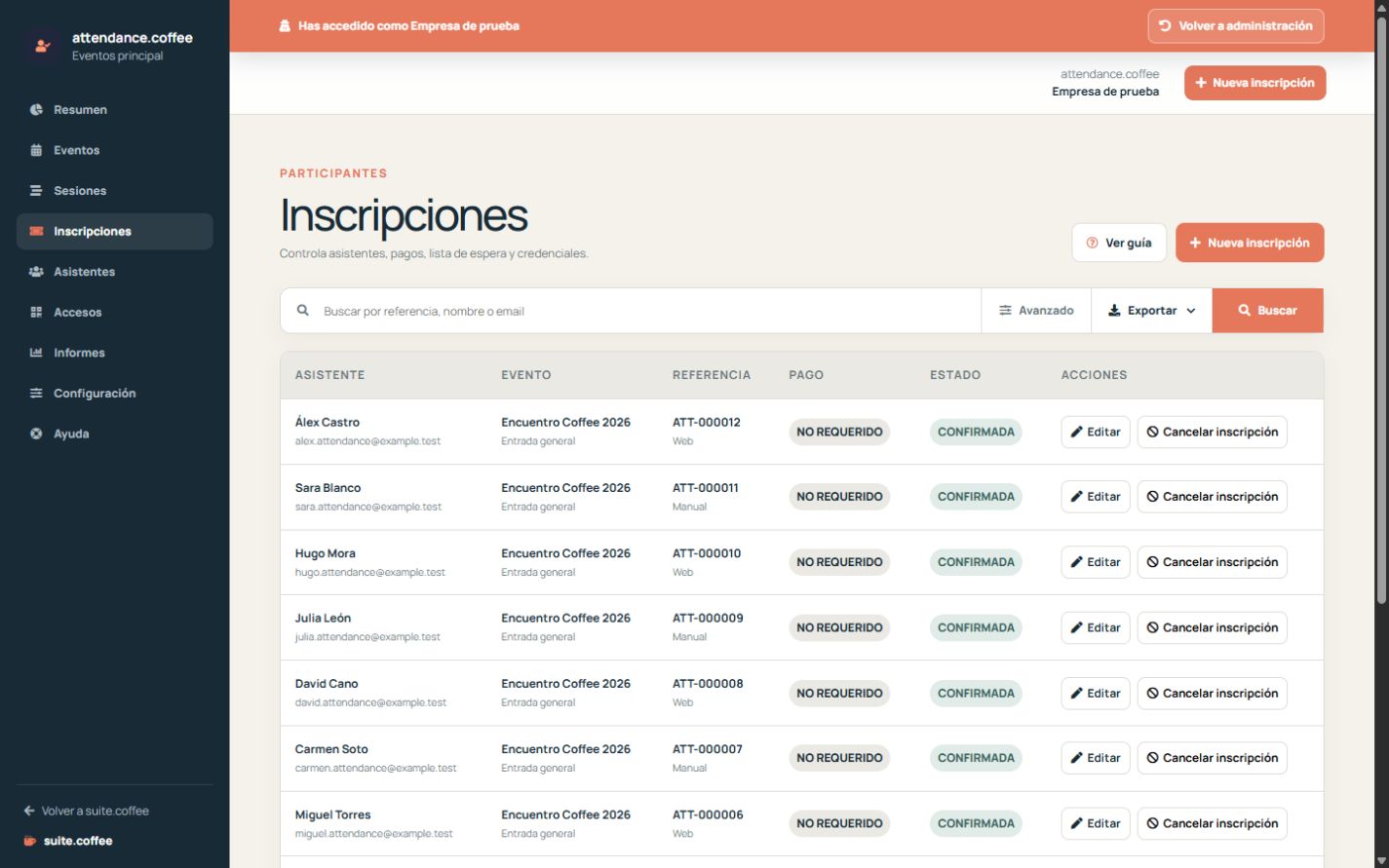Click the undo arrow icon in Volver a administración
The height and width of the screenshot is (868, 1389).
click(x=1165, y=26)
